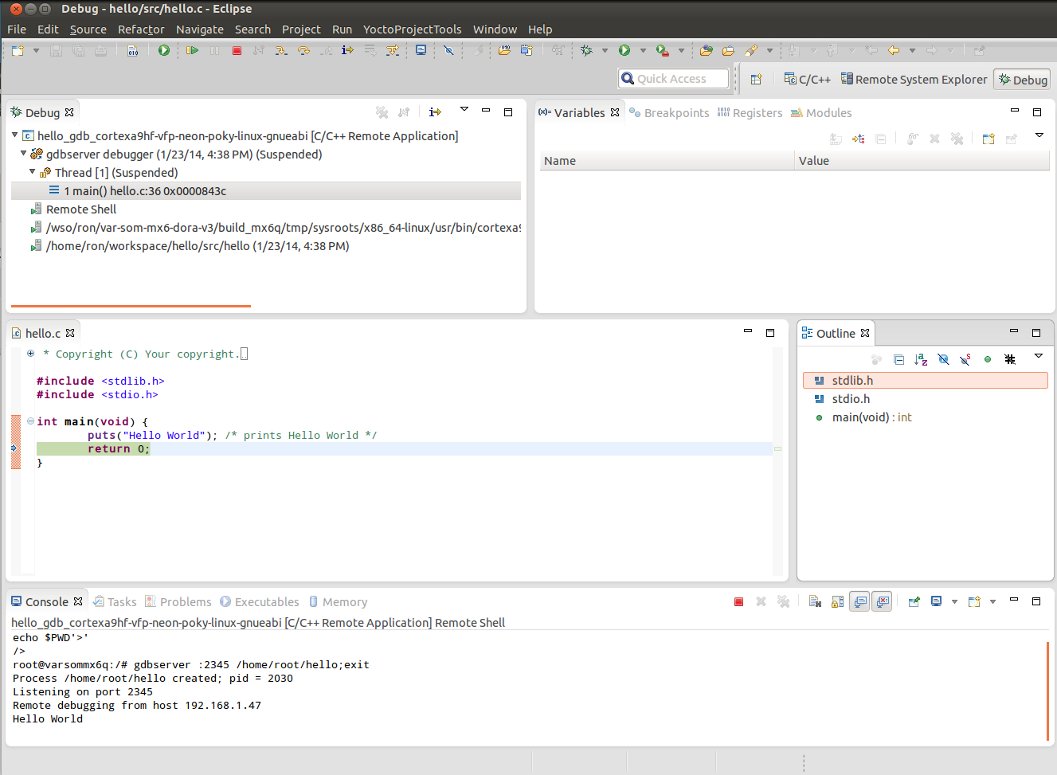Open the Remote System Explorer perspective

(914, 80)
